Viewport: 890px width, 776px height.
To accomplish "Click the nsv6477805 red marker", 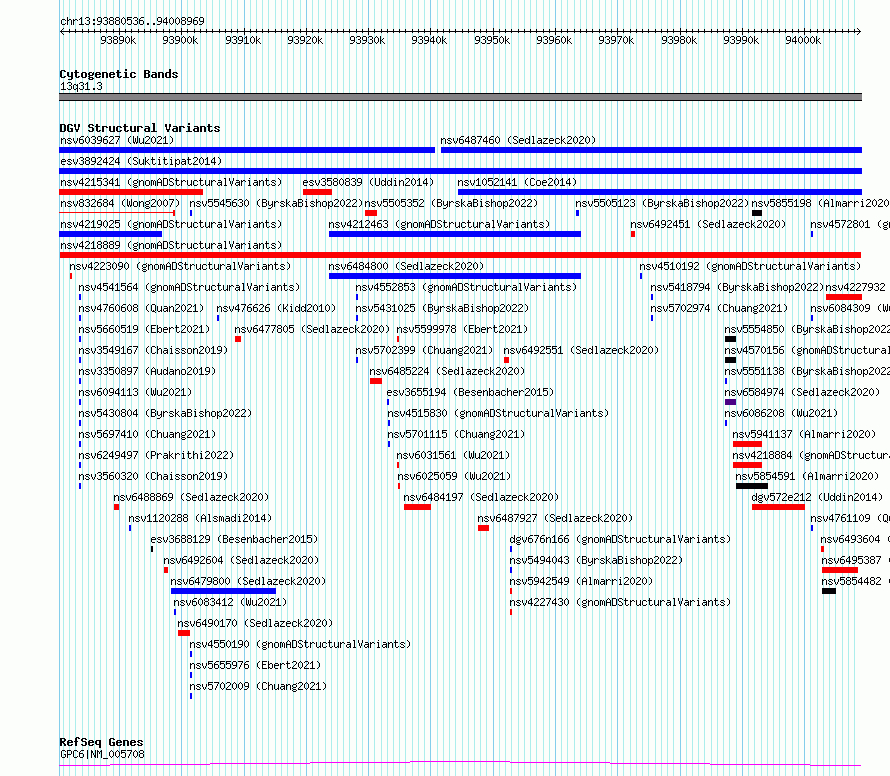I will coord(238,339).
